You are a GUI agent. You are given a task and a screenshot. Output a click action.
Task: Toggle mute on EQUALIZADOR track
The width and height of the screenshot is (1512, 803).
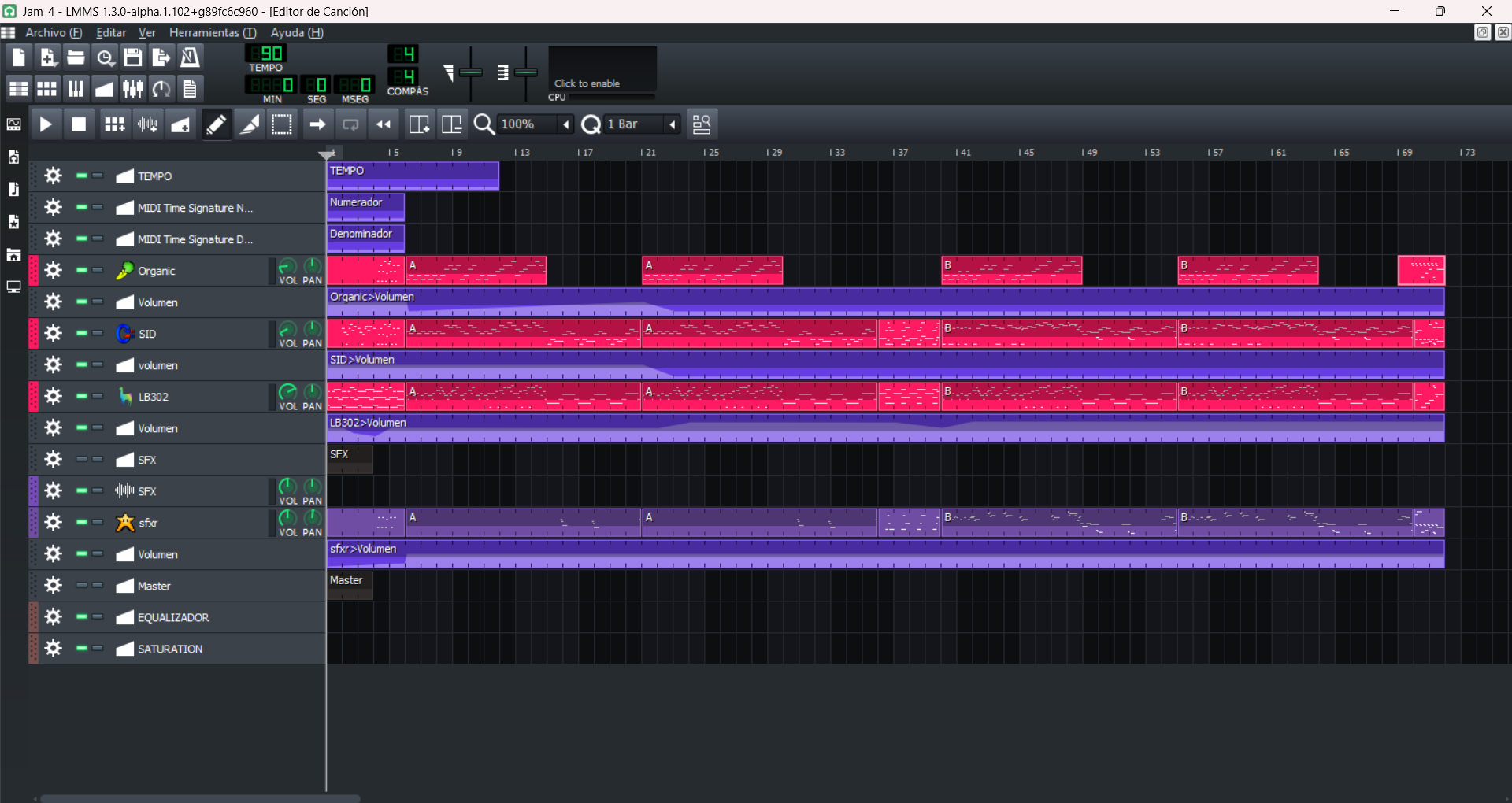[81, 616]
